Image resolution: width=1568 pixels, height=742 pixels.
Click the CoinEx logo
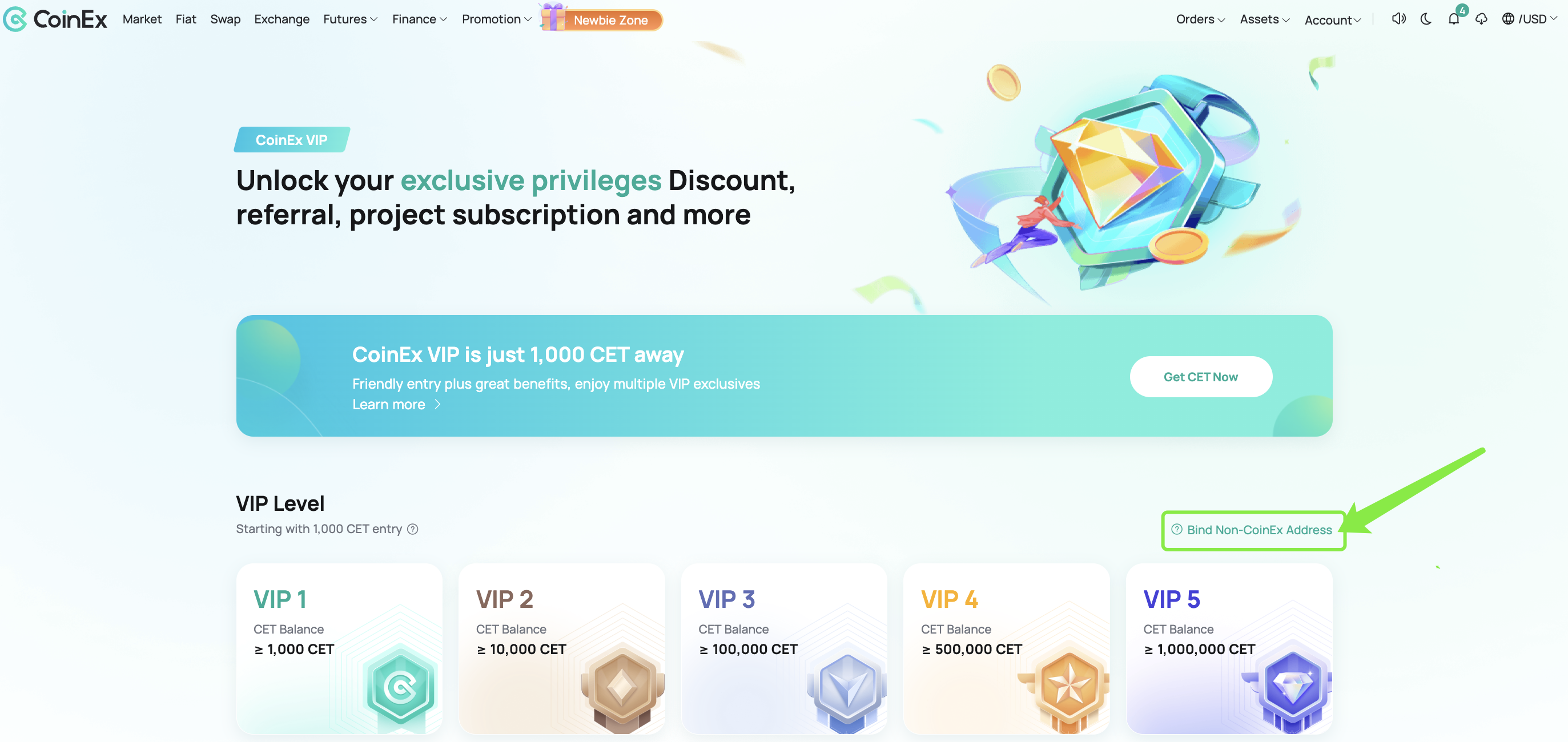[55, 19]
